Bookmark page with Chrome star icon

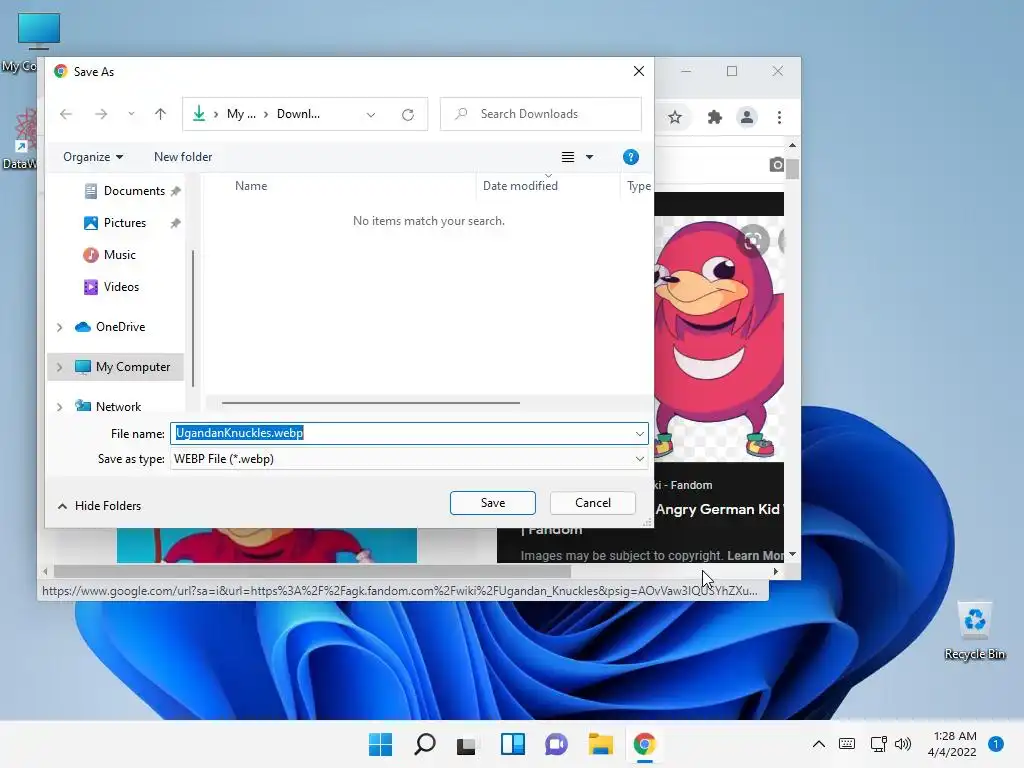[x=675, y=118]
